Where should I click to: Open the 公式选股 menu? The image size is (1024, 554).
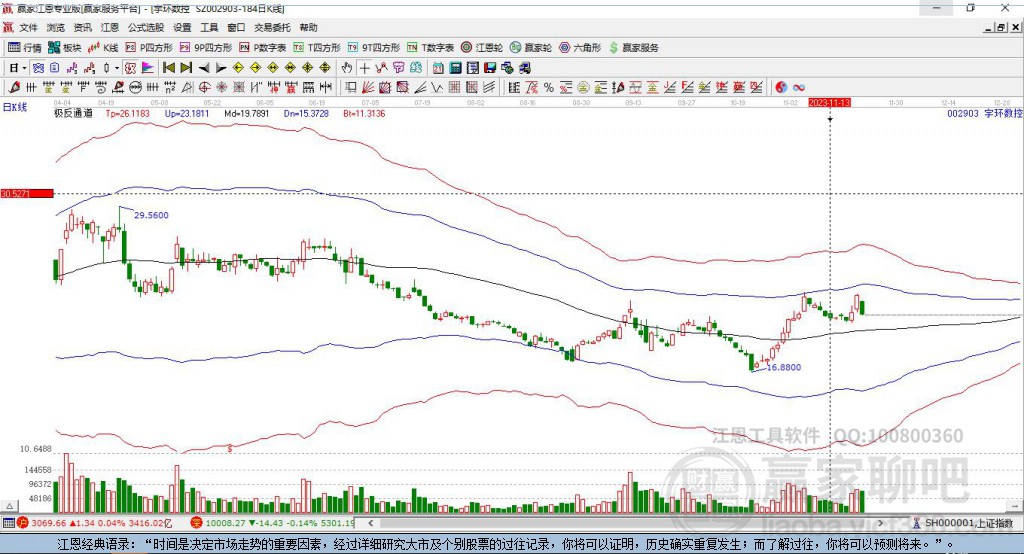coord(146,27)
